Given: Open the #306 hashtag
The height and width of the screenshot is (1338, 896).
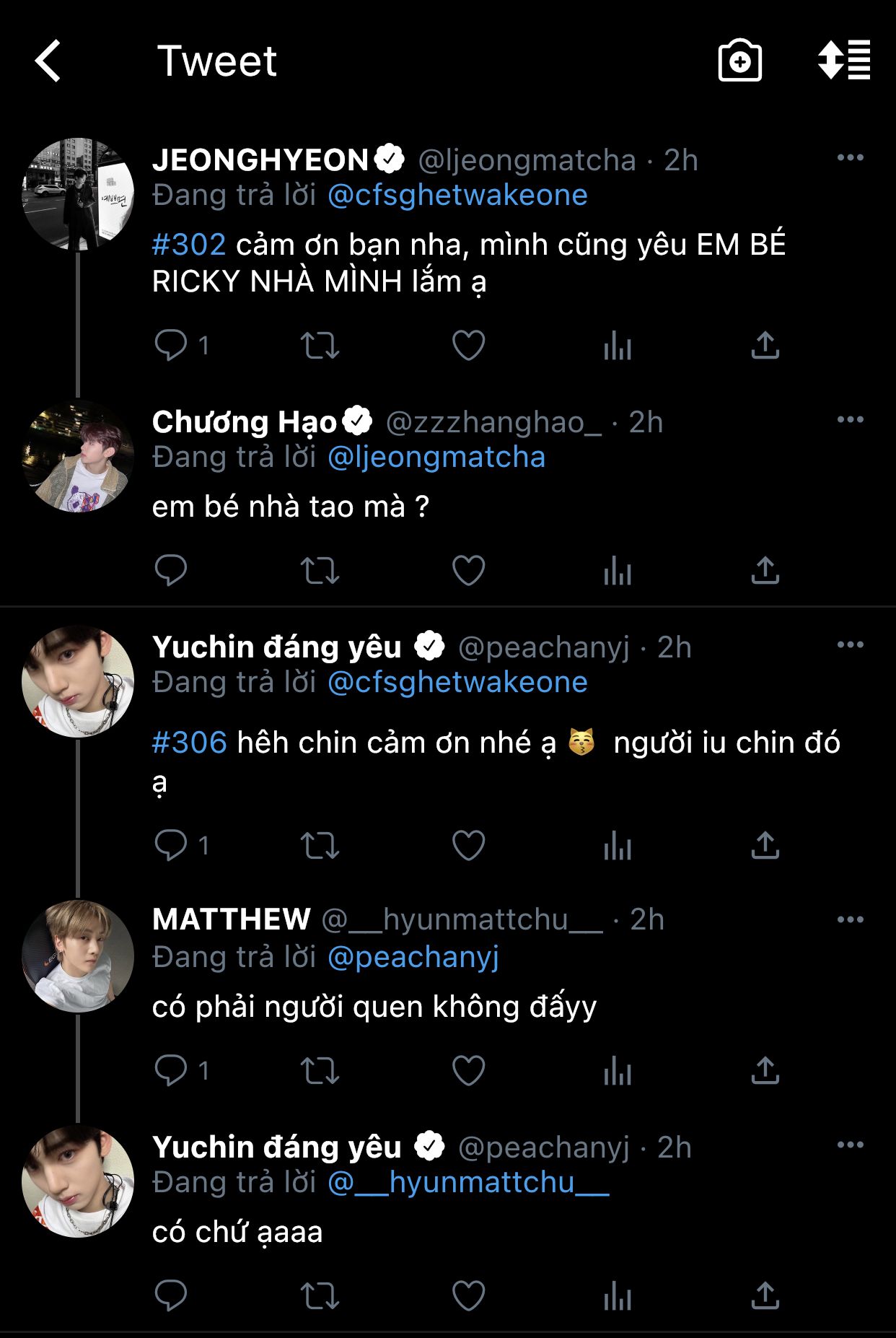Looking at the screenshot, I should [x=190, y=743].
